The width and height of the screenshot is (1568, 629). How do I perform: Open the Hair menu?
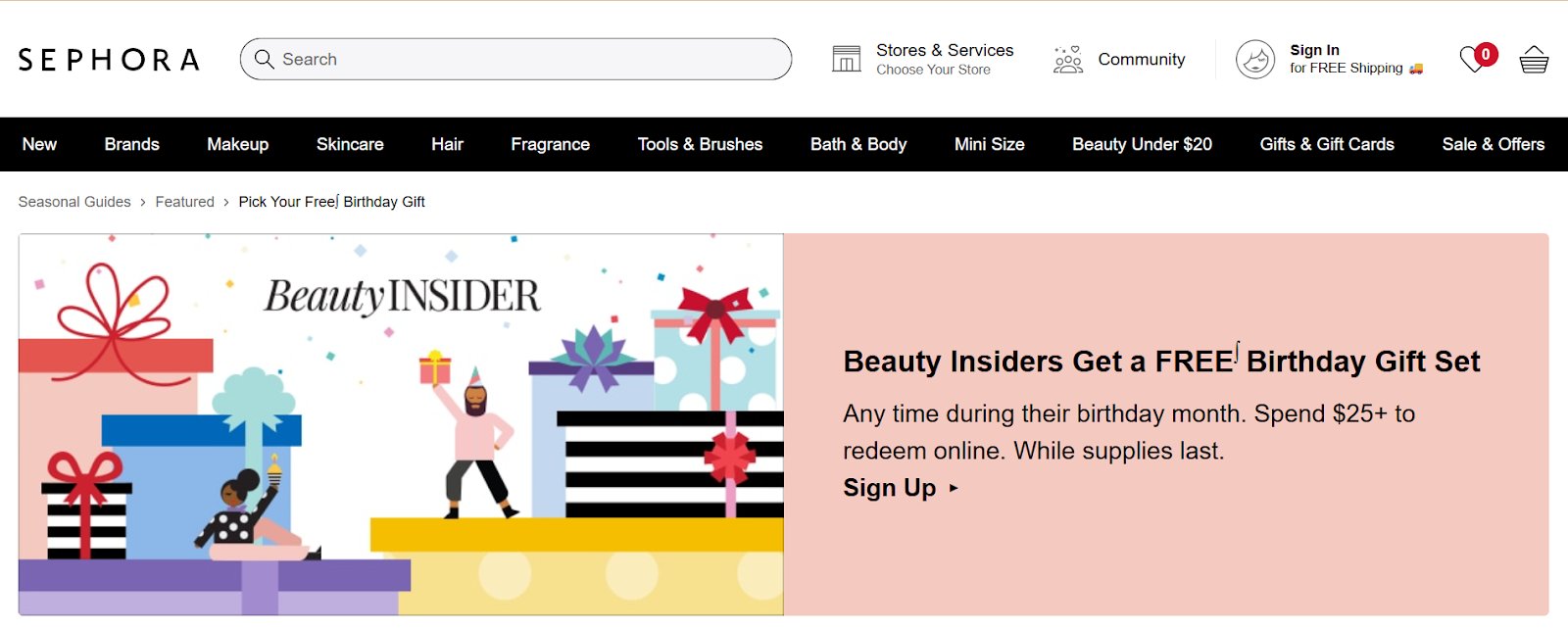click(x=447, y=144)
